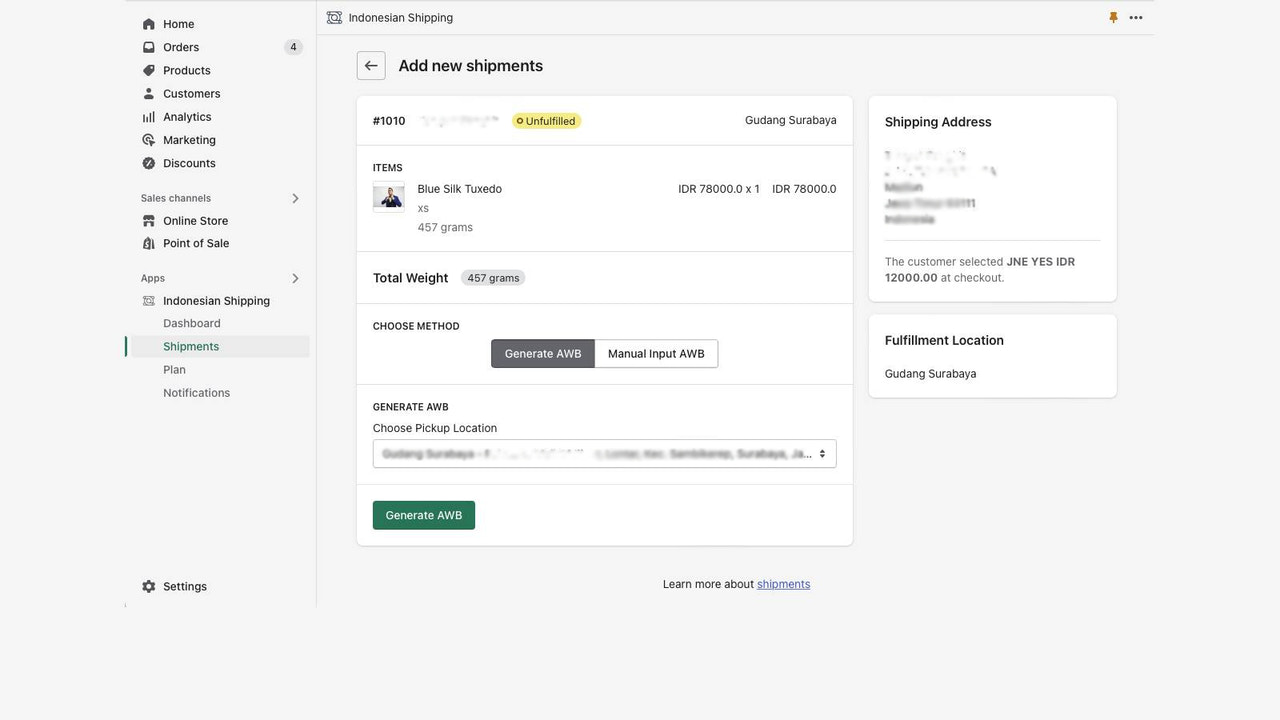Open Analytics from the sidebar

point(150,116)
